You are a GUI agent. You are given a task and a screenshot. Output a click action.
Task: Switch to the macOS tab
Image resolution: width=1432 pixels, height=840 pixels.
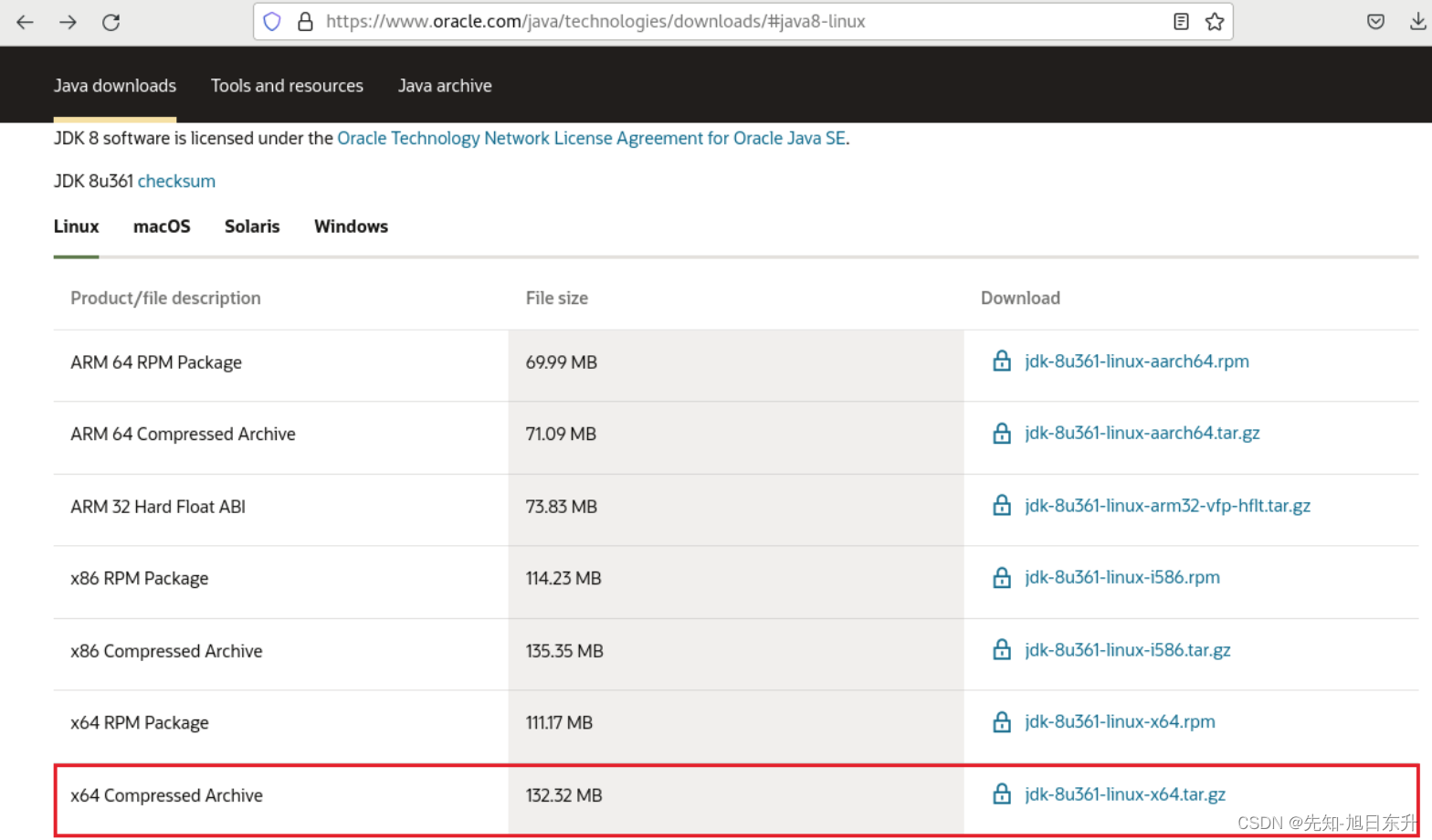tap(162, 226)
